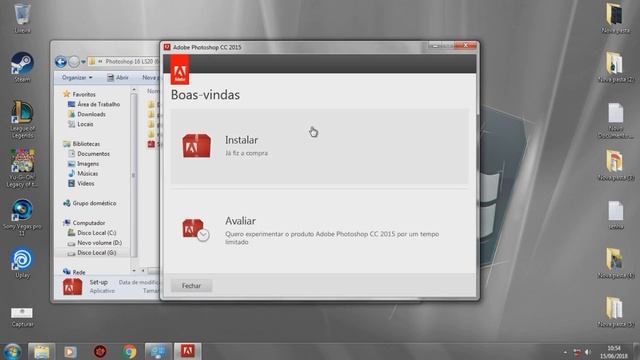The image size is (640, 360).
Task: Select Bibliotecas in the navigation pane
Action: point(82,144)
